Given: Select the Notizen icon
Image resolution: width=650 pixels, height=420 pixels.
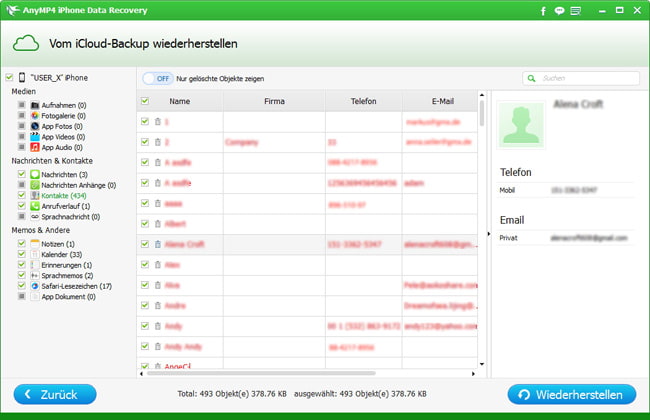Looking at the screenshot, I should [35, 244].
